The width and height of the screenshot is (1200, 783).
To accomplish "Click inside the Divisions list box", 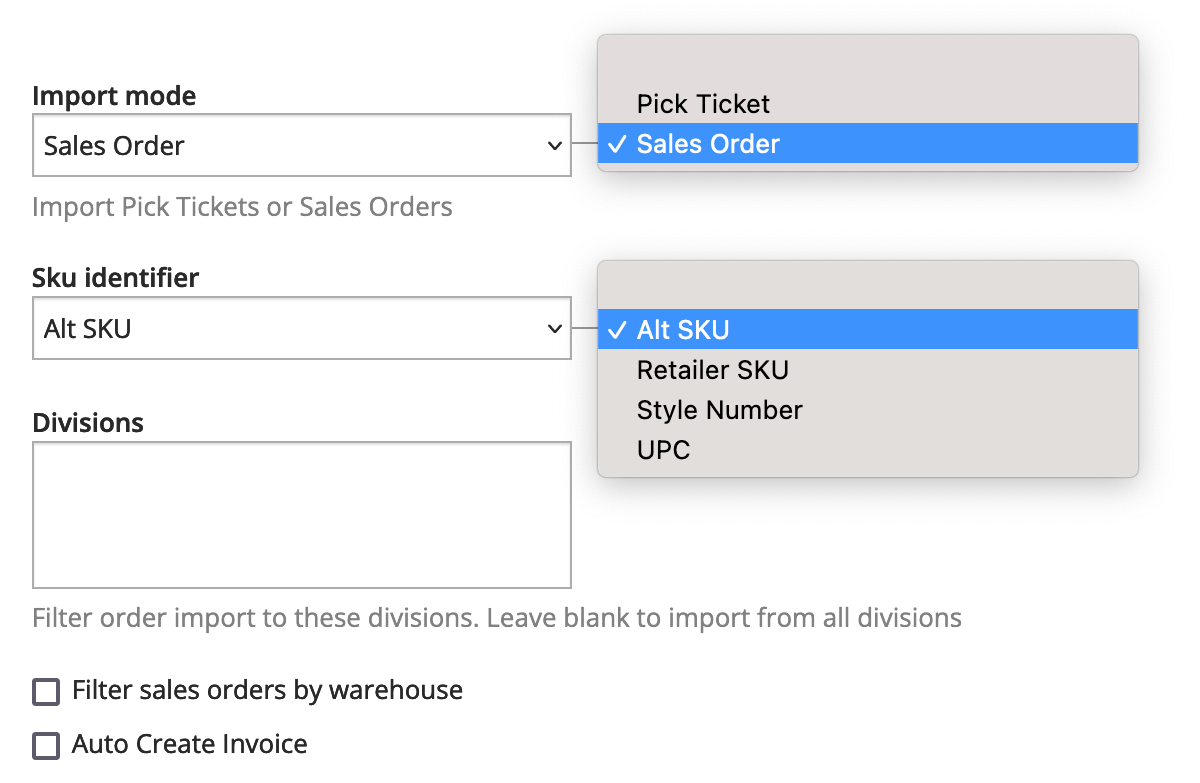I will click(301, 515).
